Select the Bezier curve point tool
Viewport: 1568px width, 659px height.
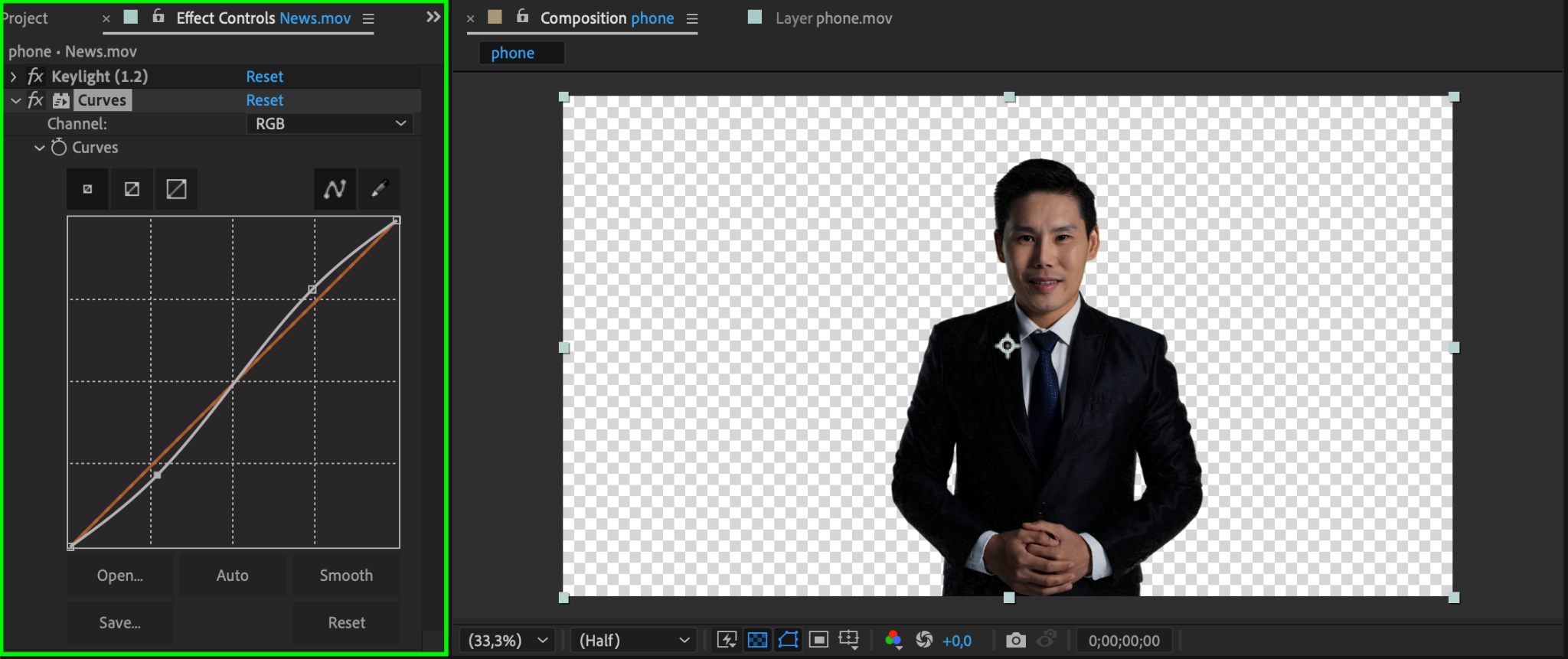coord(335,189)
